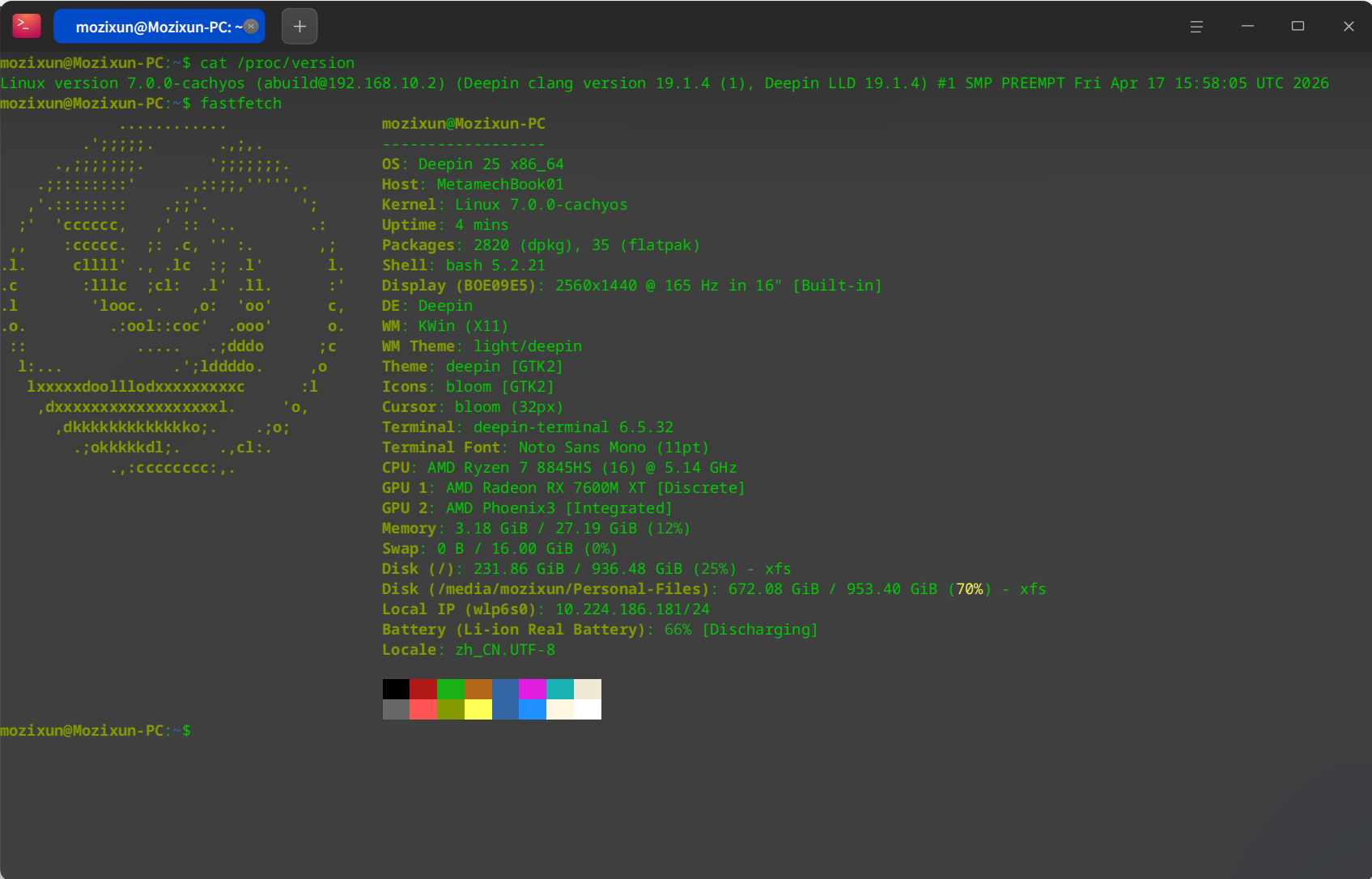Click the 'Disk (/): 231.86 GiB' line
Image resolution: width=1372 pixels, height=879 pixels.
point(587,569)
